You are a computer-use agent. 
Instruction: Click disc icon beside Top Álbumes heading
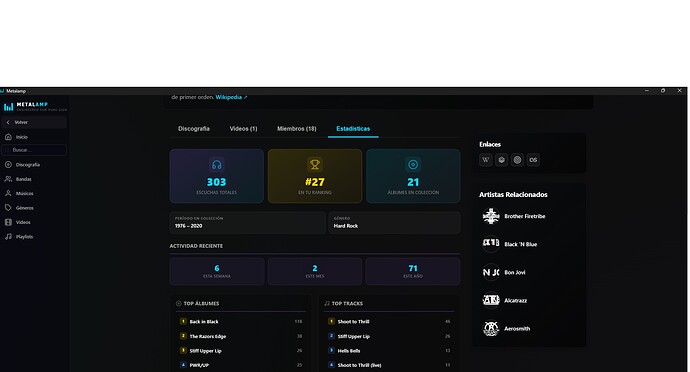(179, 303)
